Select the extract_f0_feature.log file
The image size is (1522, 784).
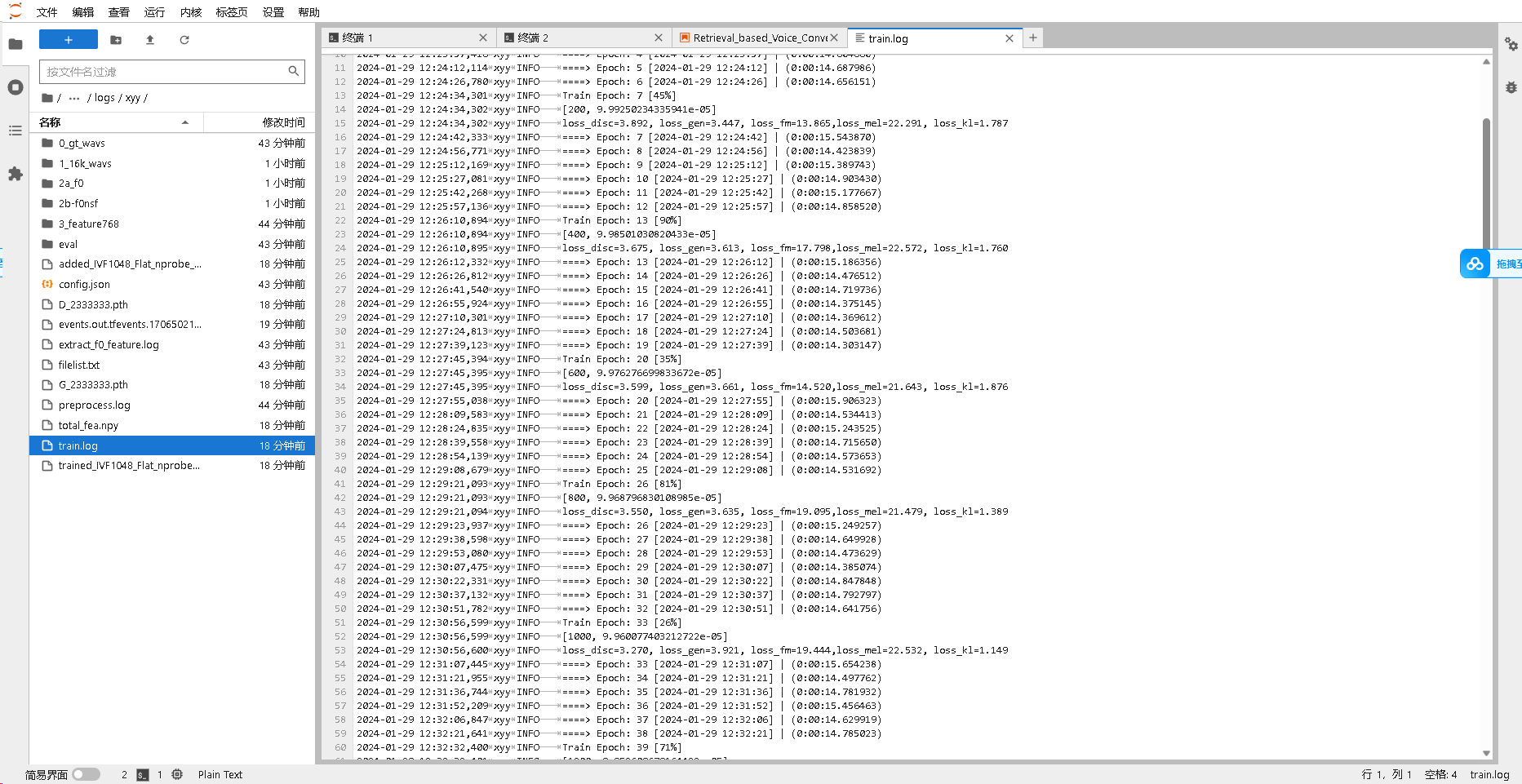[172, 344]
